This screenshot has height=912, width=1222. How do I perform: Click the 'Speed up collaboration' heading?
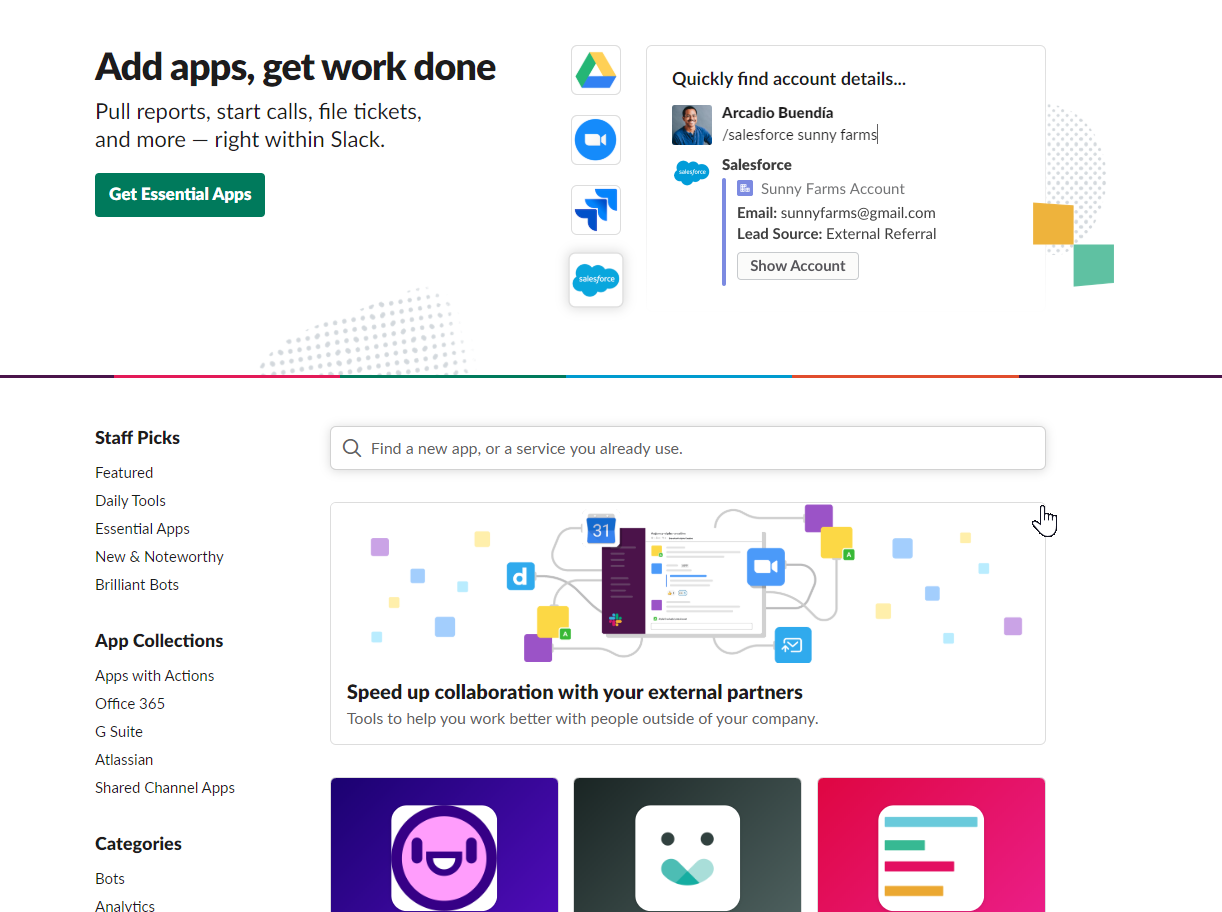coord(575,692)
